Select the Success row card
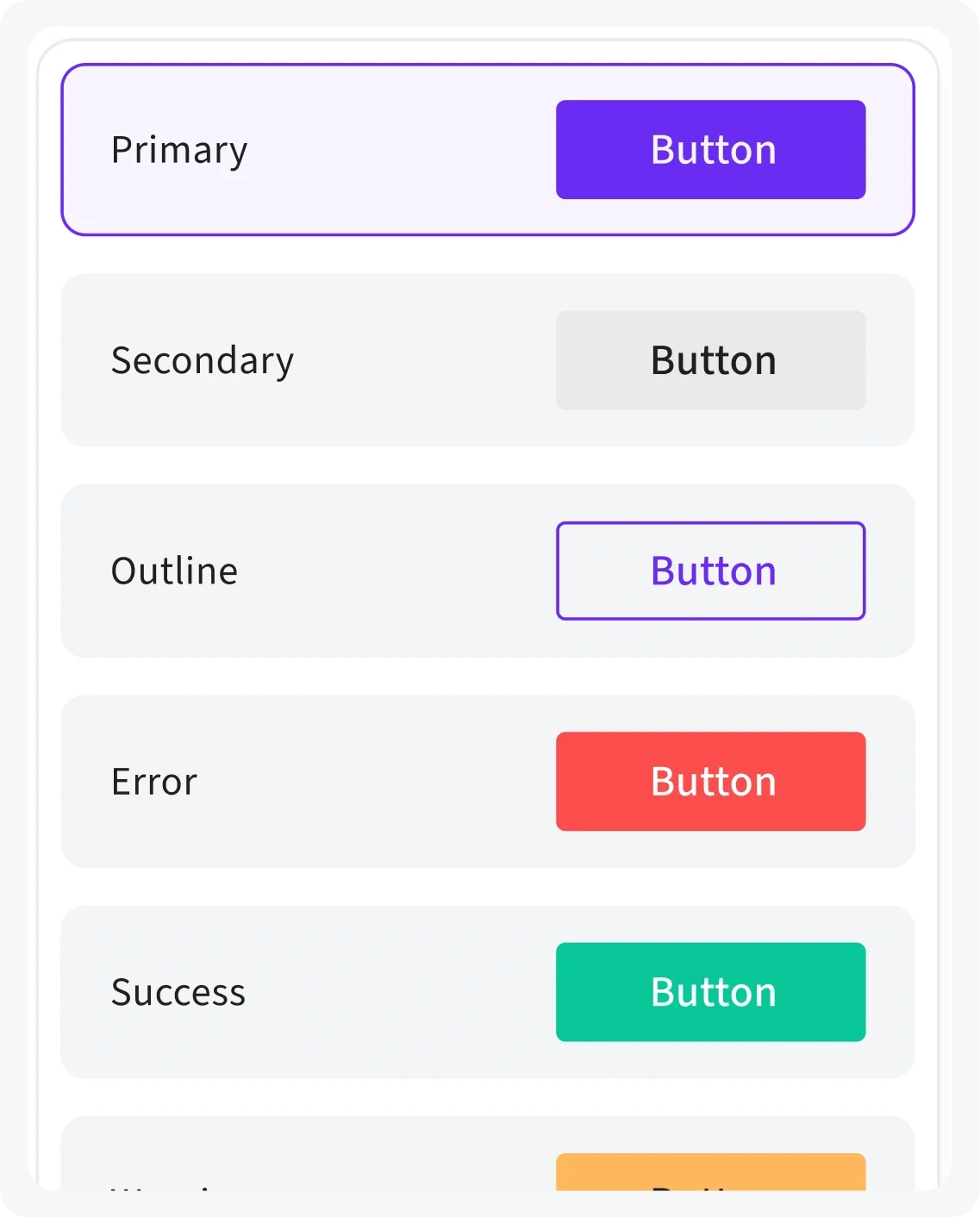Image resolution: width=980 pixels, height=1217 pixels. 488,992
